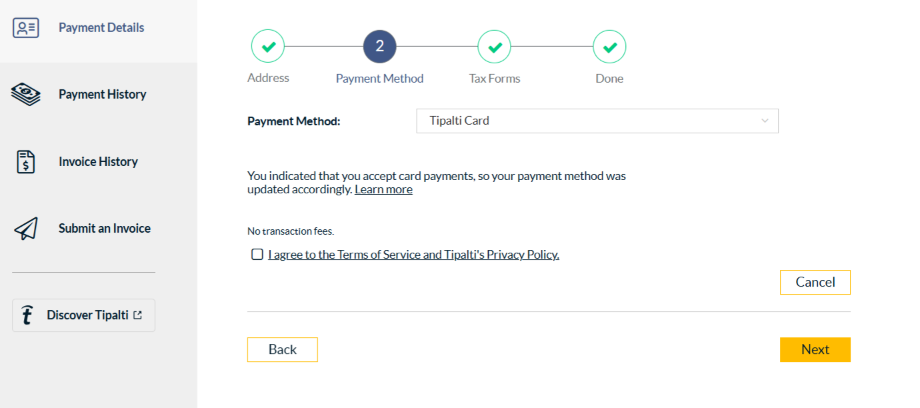Click the Payment History cash icon
This screenshot has height=408, width=920.
[26, 95]
